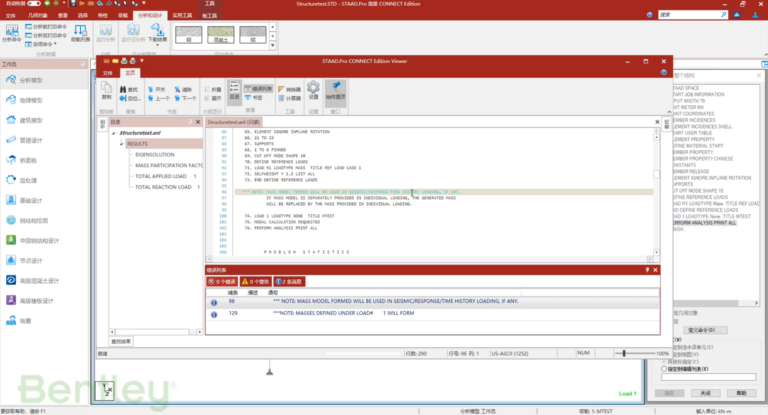Image resolution: width=768 pixels, height=415 pixels.
Task: Open 设置 gear in Viewer ribbon
Action: [313, 91]
